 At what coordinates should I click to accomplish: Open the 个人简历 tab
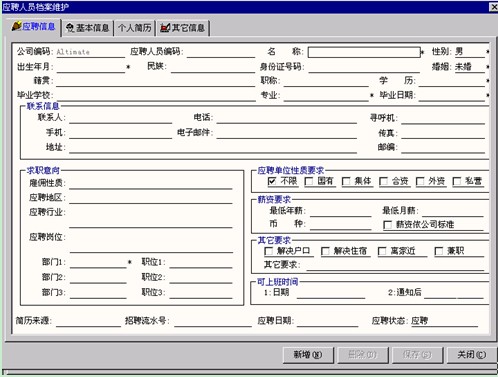point(135,28)
